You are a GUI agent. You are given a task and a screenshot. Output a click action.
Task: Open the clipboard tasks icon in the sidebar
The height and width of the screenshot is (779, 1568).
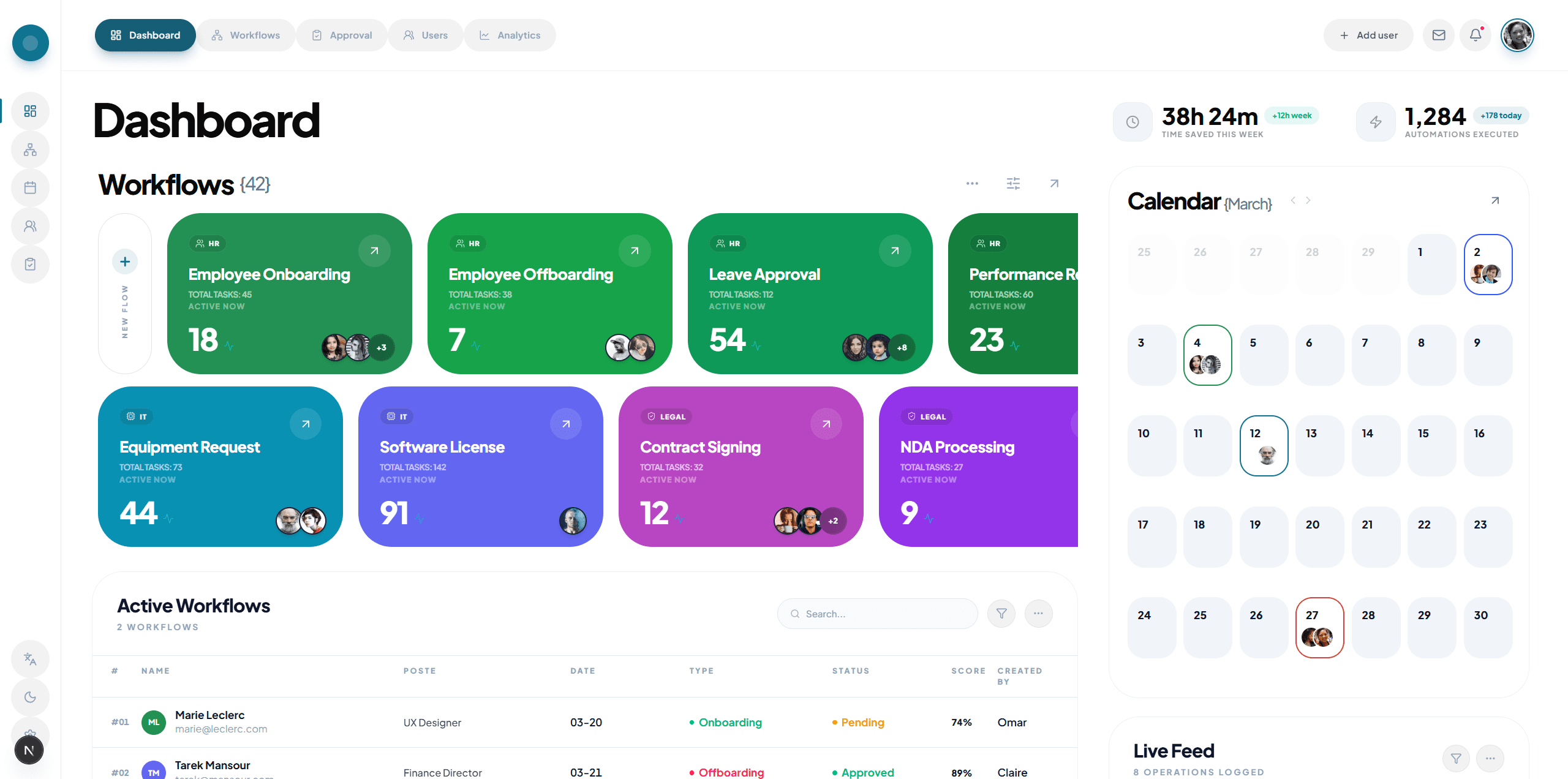[30, 264]
